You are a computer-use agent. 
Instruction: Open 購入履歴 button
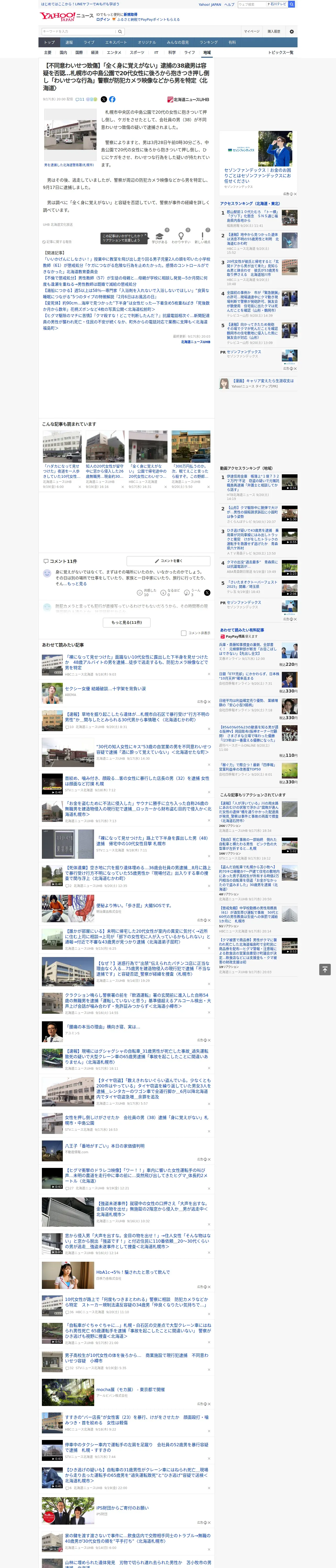[x=274, y=32]
